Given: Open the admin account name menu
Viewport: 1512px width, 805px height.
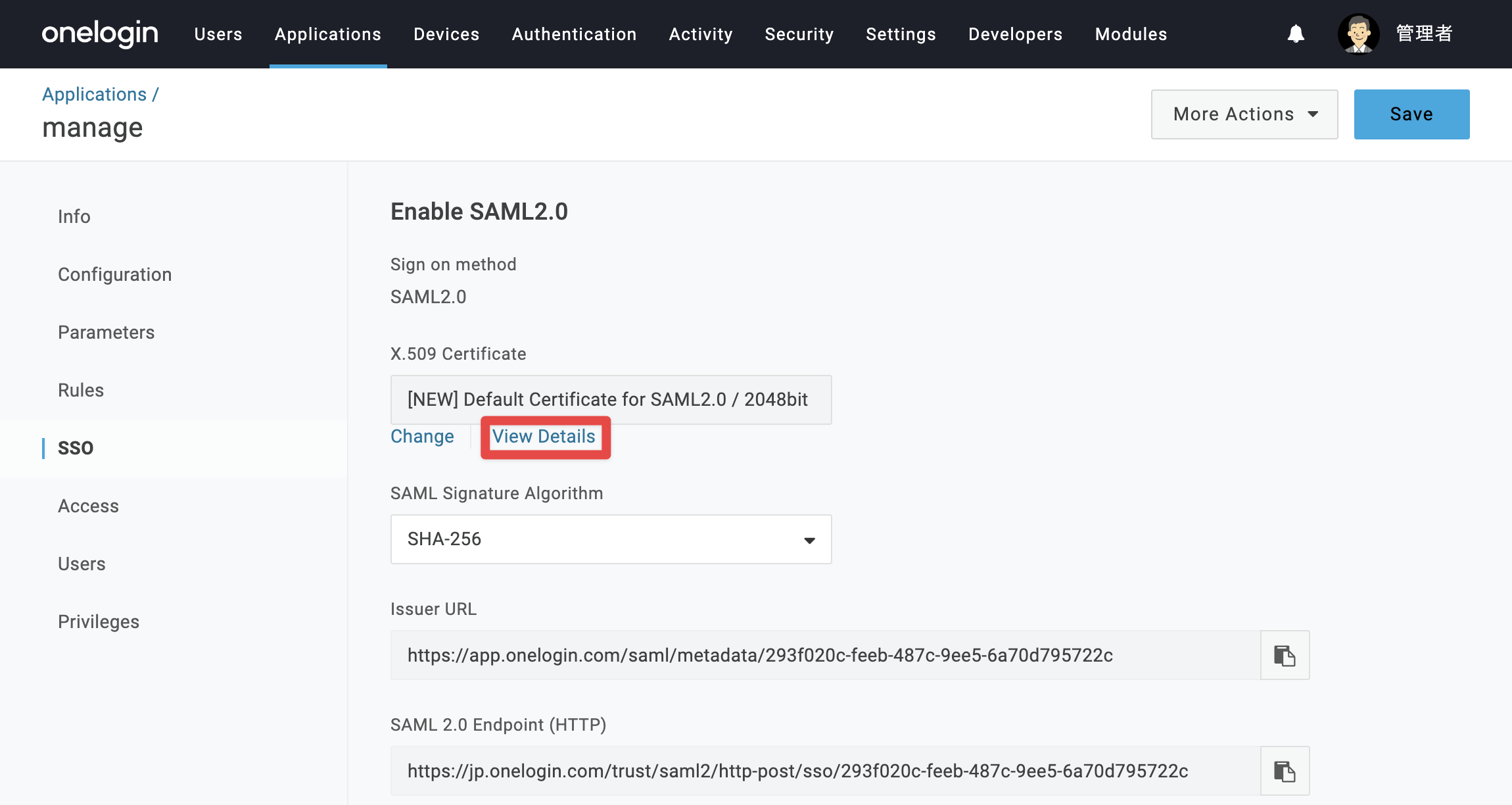Looking at the screenshot, I should [1424, 34].
